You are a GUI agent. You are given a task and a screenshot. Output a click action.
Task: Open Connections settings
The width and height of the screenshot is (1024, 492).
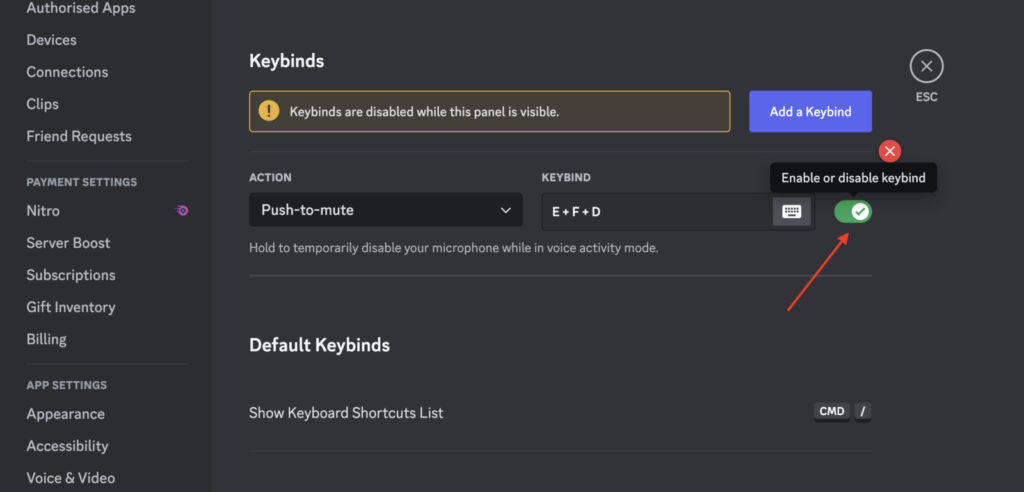(x=67, y=72)
